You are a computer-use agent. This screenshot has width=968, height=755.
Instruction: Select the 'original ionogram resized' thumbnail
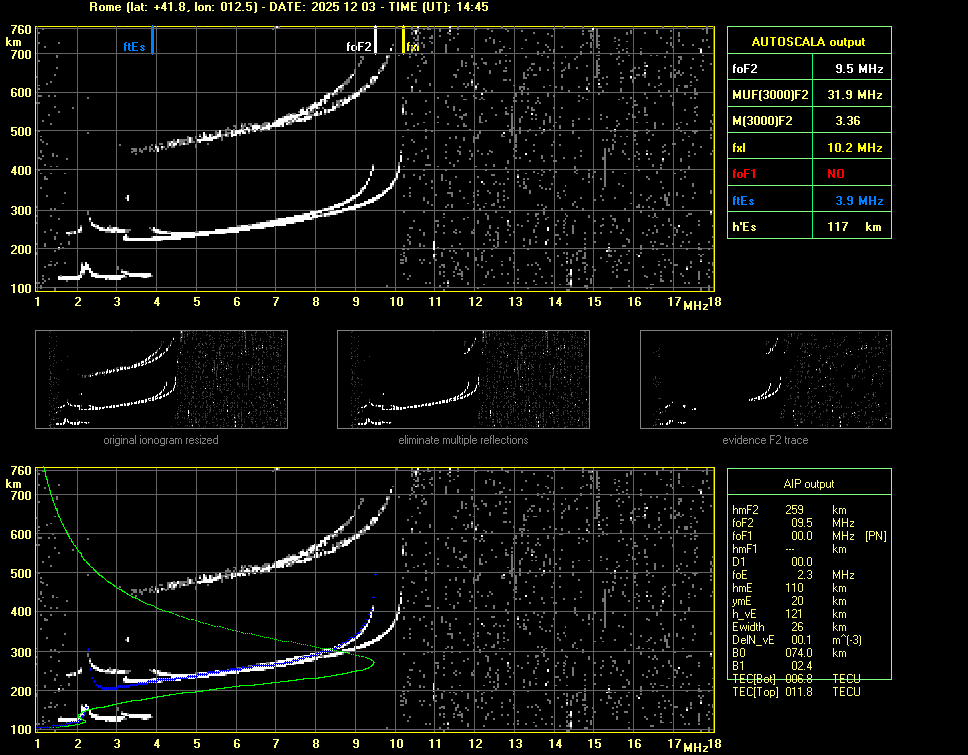tap(161, 379)
